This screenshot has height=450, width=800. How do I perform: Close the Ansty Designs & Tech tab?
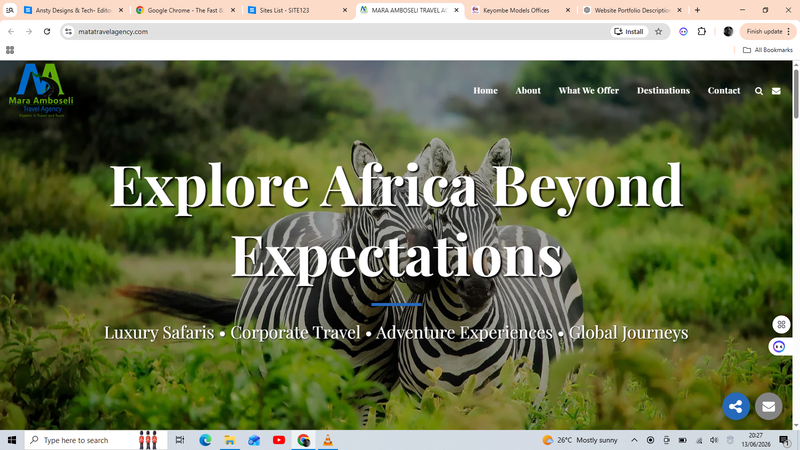coord(121,10)
